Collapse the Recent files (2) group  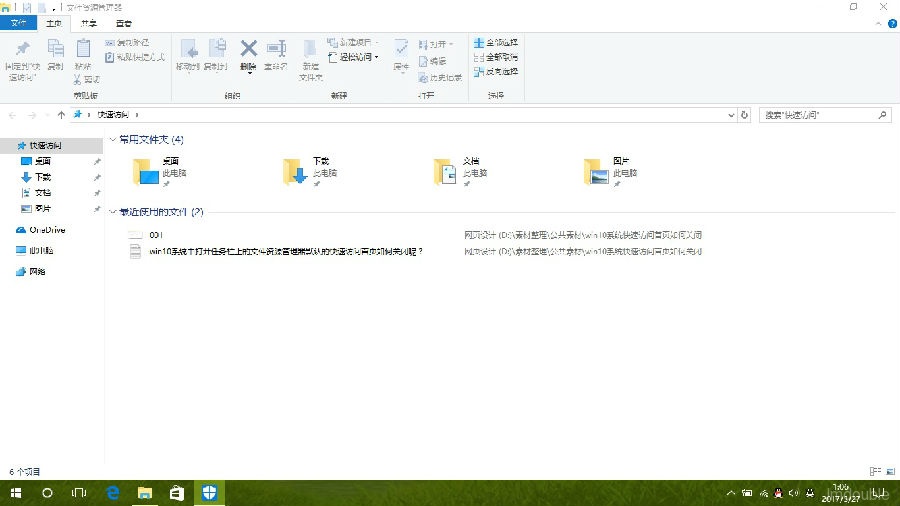[x=113, y=212]
